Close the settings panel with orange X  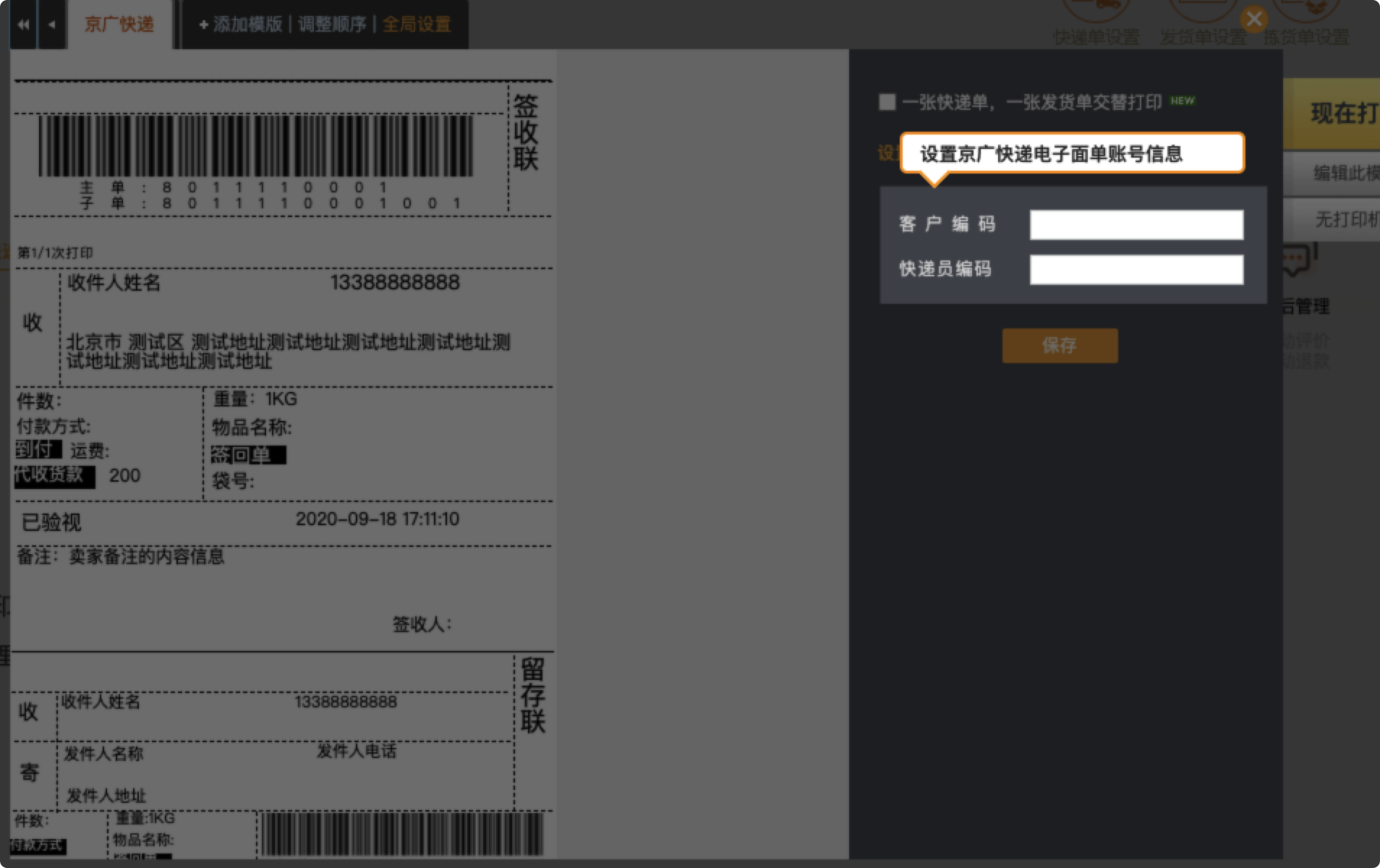click(x=1253, y=19)
